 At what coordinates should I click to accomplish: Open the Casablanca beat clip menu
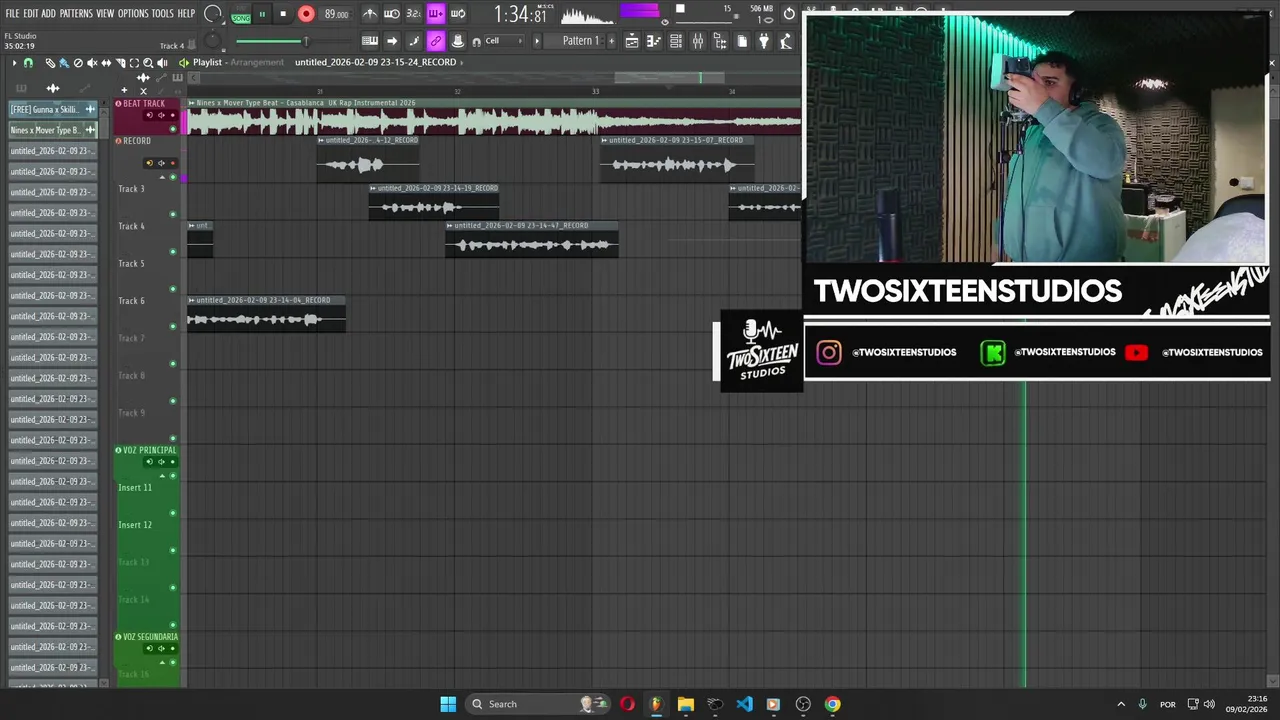(x=191, y=103)
